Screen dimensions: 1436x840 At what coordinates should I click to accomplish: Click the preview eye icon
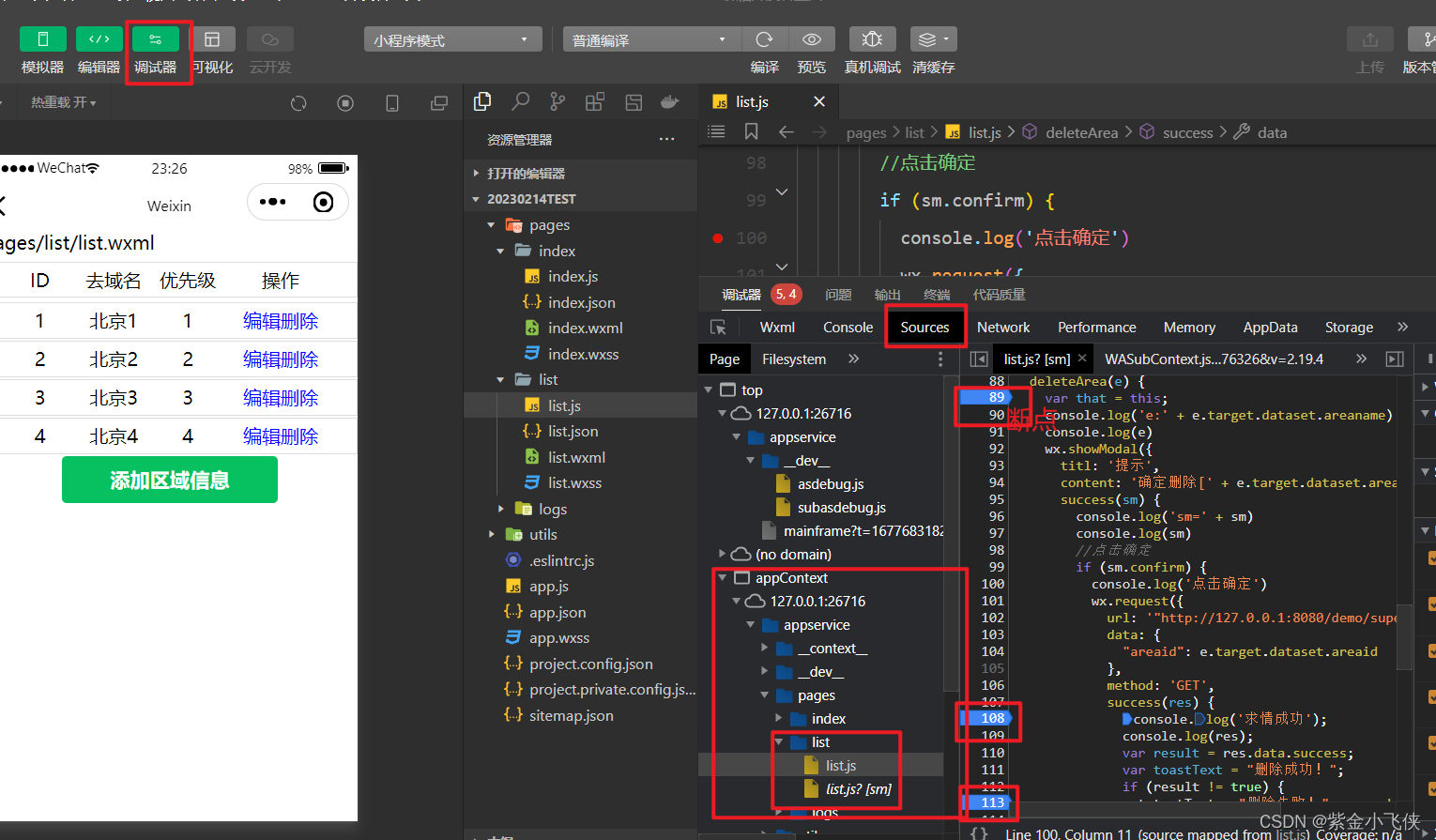[x=812, y=39]
